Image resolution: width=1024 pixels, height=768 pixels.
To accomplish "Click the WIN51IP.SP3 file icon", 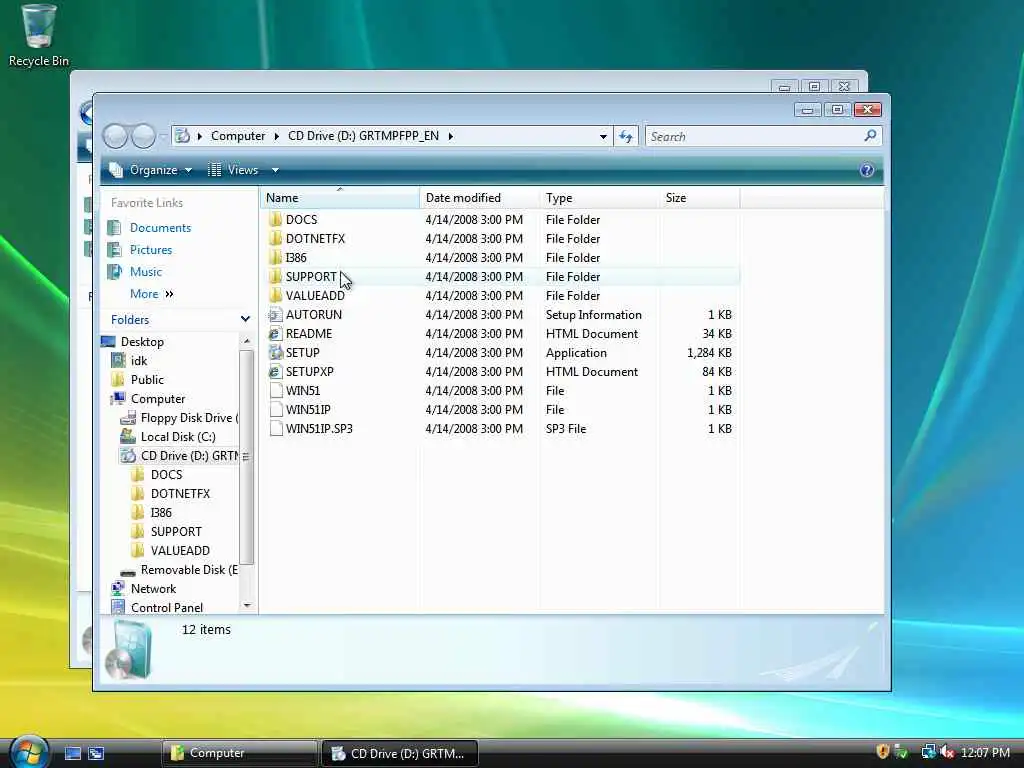I will [276, 428].
